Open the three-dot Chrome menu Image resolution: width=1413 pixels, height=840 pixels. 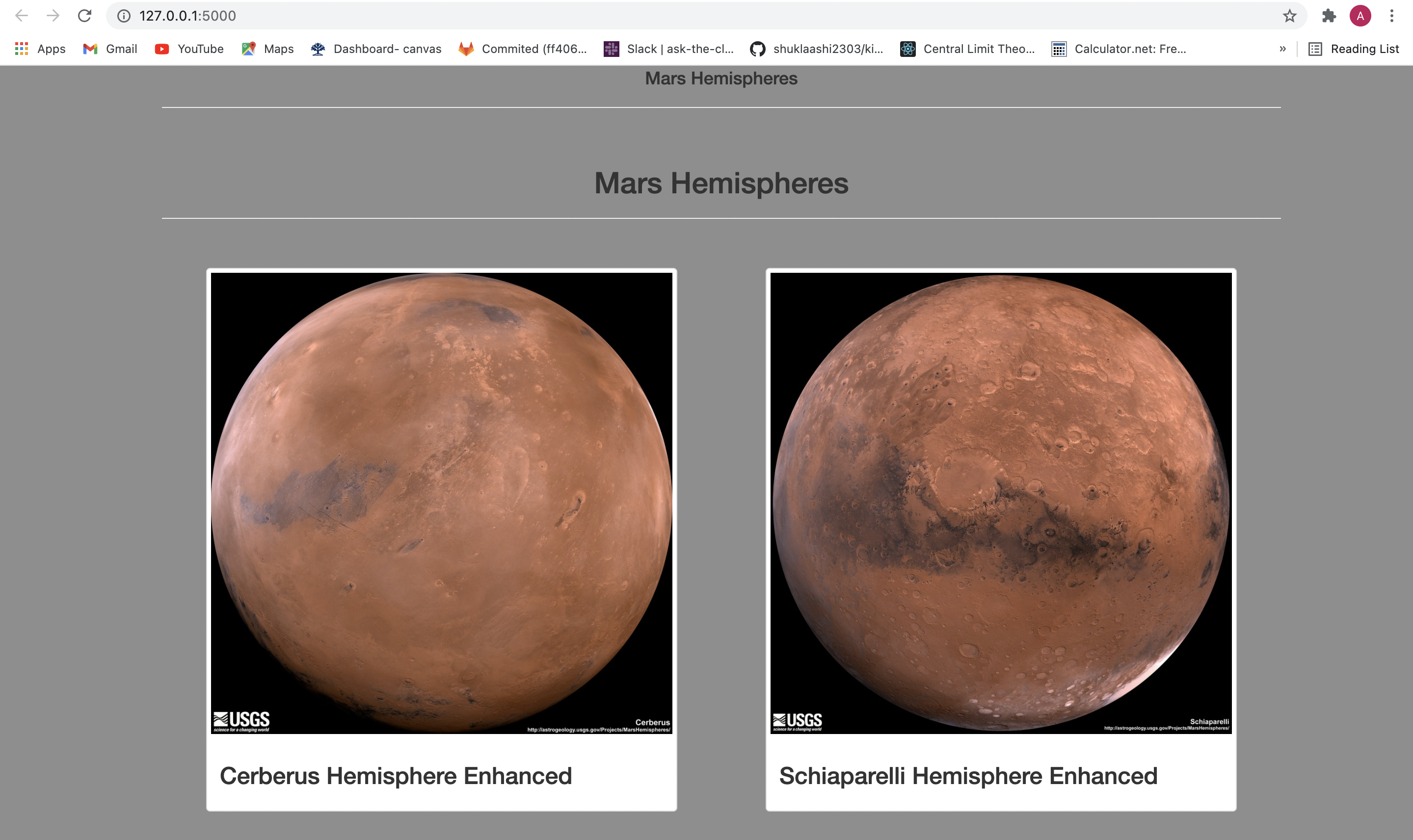point(1392,15)
